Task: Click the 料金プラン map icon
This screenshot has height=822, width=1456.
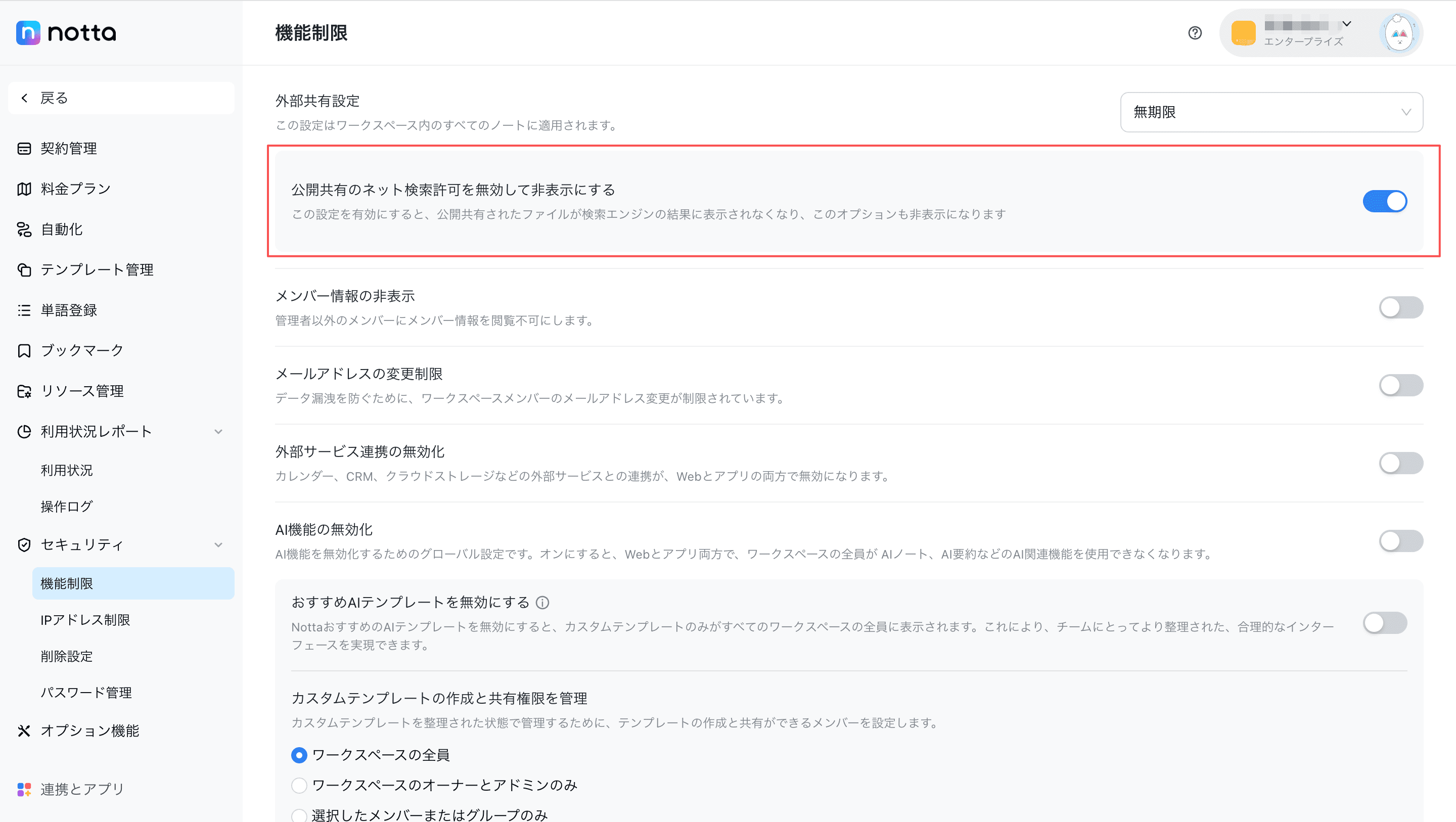Action: (x=24, y=189)
